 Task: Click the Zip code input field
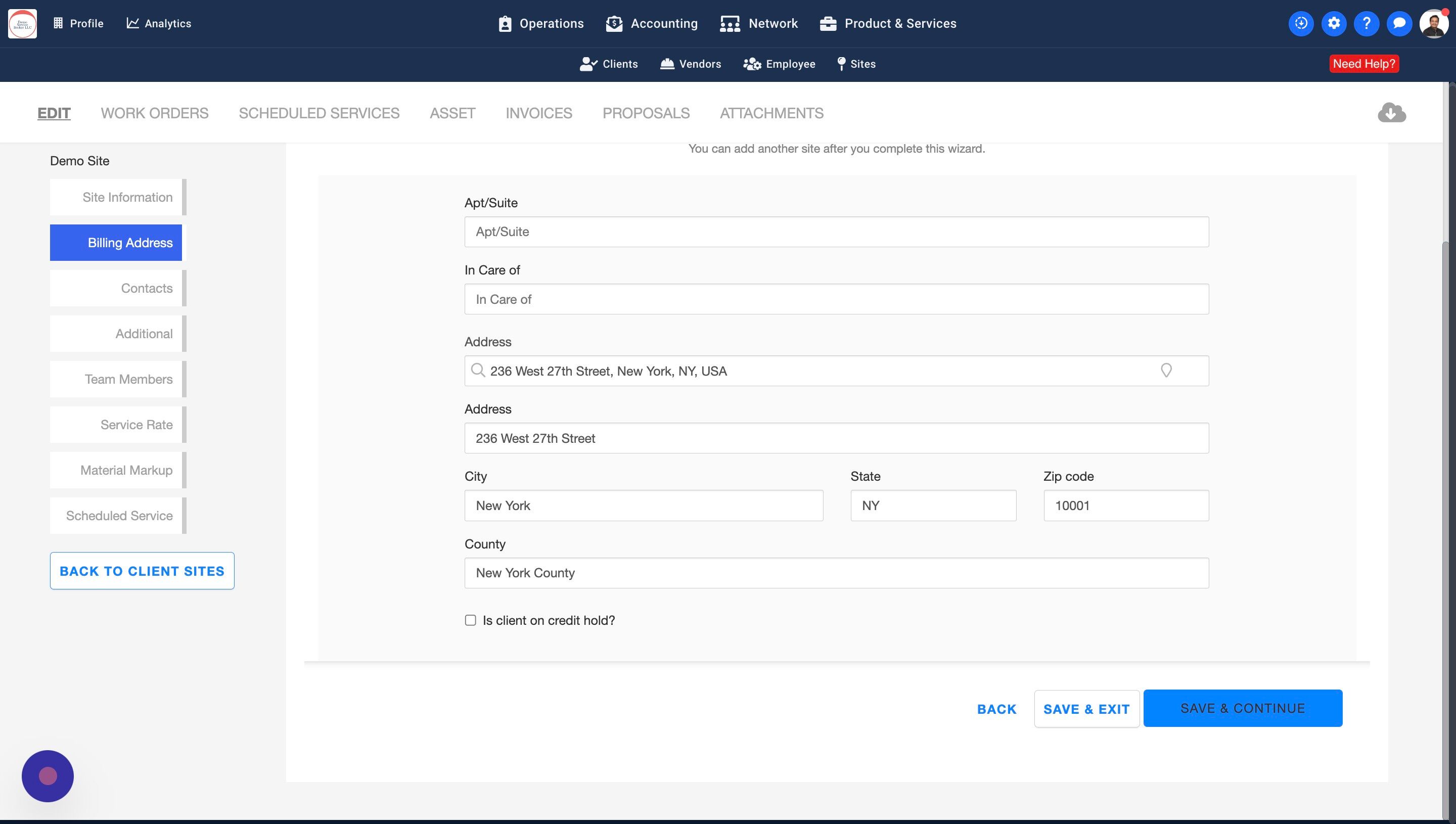(x=1126, y=506)
